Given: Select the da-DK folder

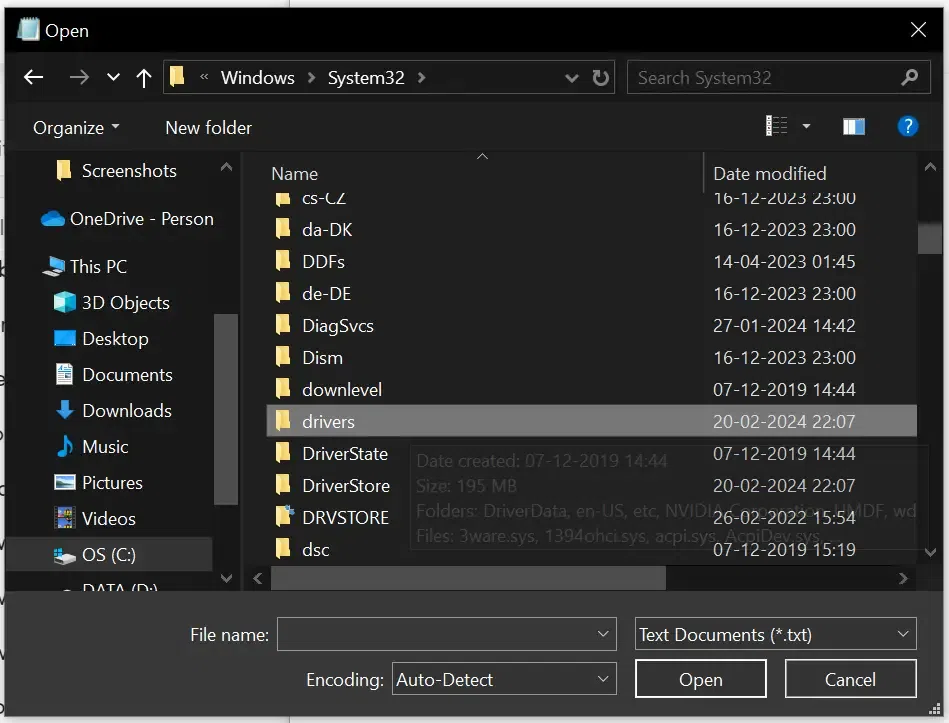Looking at the screenshot, I should coord(591,229).
